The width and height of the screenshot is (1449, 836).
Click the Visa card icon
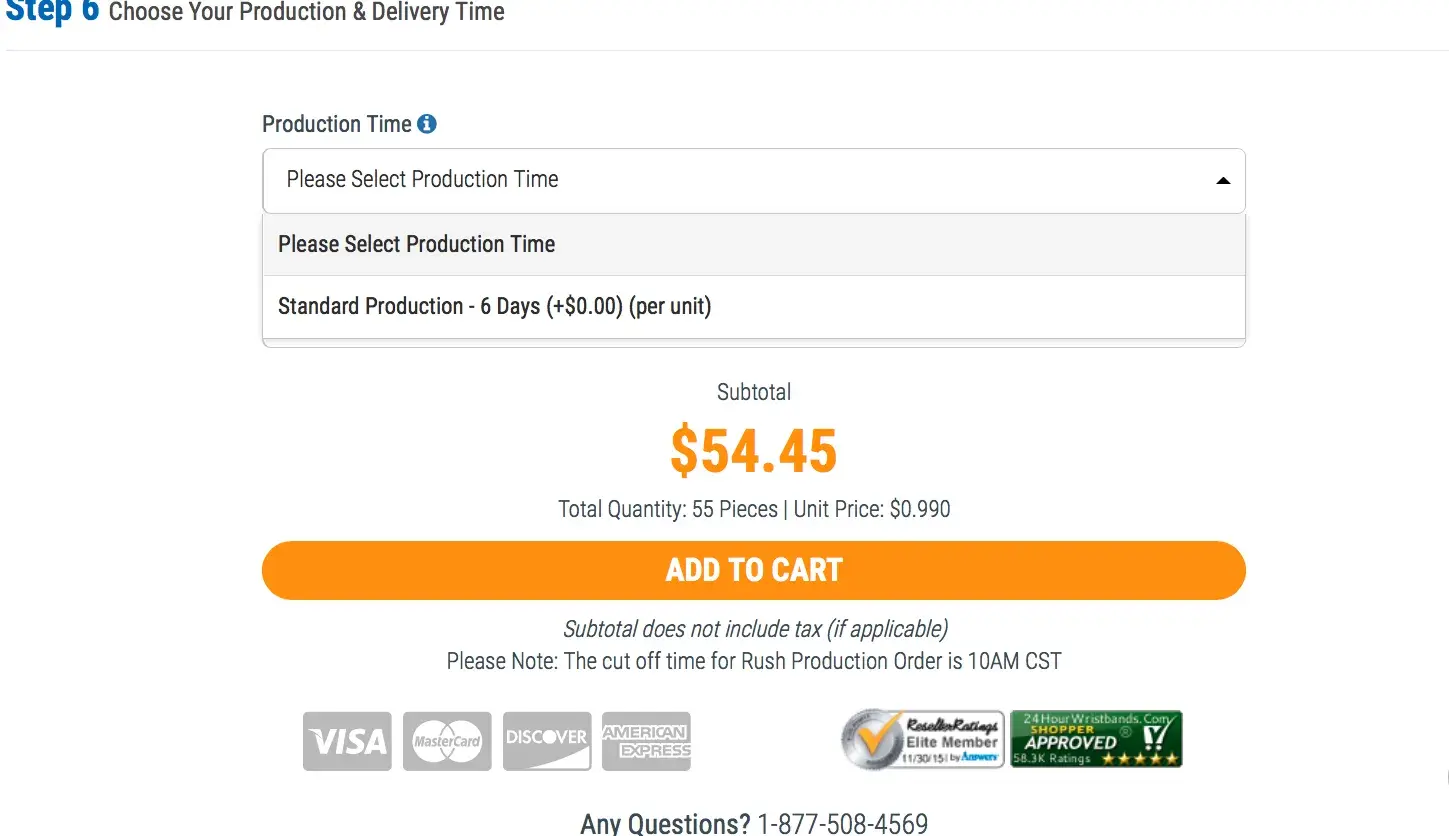click(x=347, y=741)
